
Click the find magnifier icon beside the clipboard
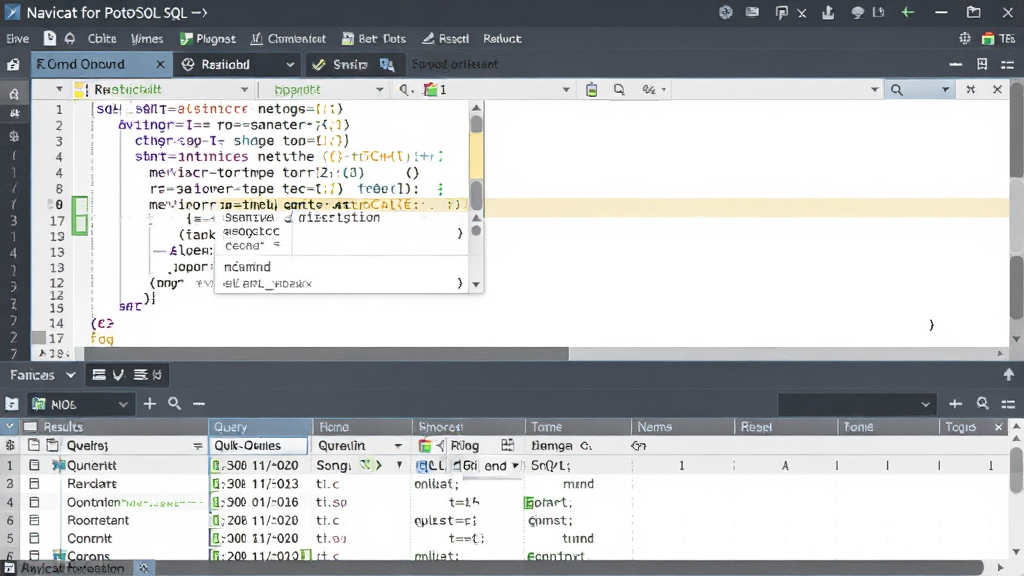click(618, 89)
